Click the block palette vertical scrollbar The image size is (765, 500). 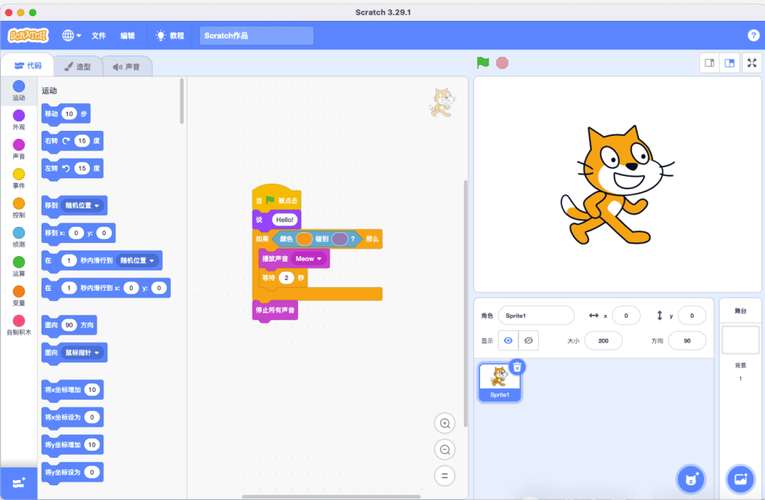click(x=181, y=101)
